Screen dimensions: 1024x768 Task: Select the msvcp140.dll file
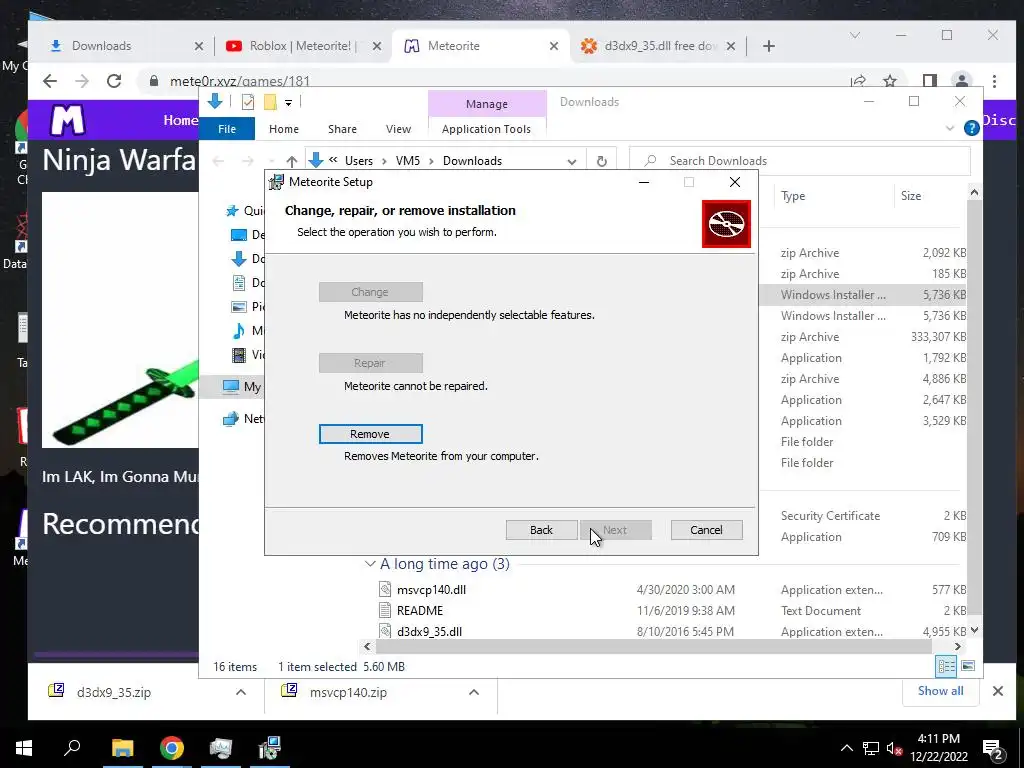point(431,590)
